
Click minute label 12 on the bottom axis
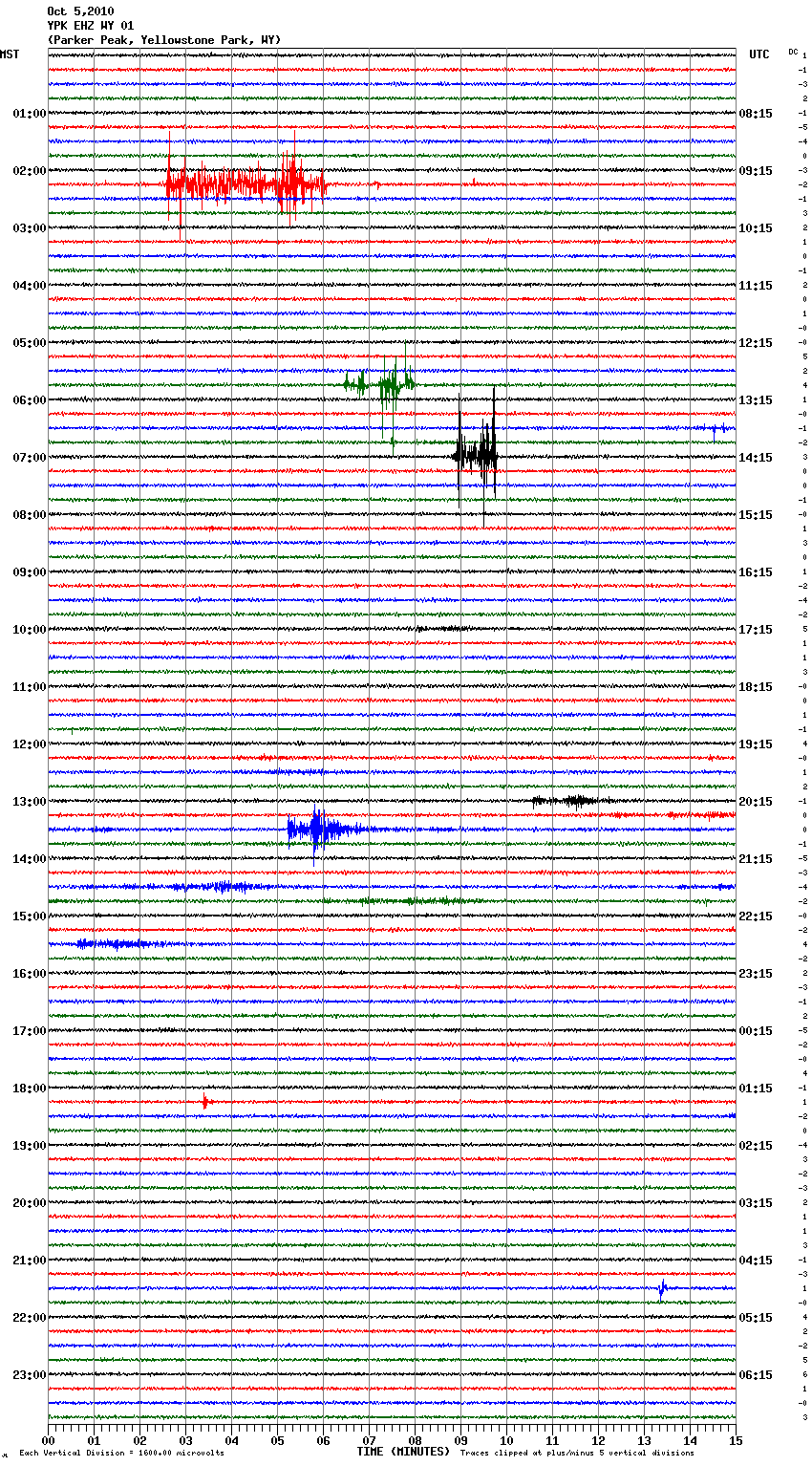coord(598,1440)
